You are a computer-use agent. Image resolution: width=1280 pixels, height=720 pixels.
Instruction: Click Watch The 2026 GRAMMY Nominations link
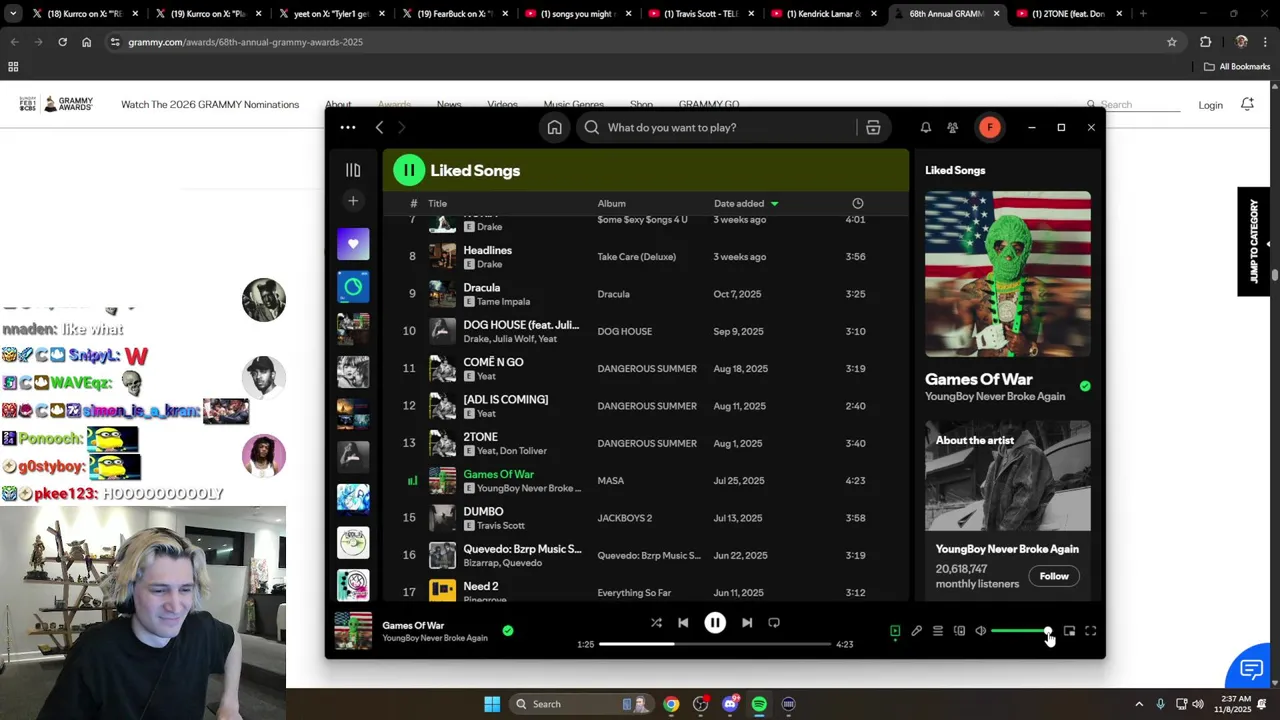pyautogui.click(x=210, y=104)
